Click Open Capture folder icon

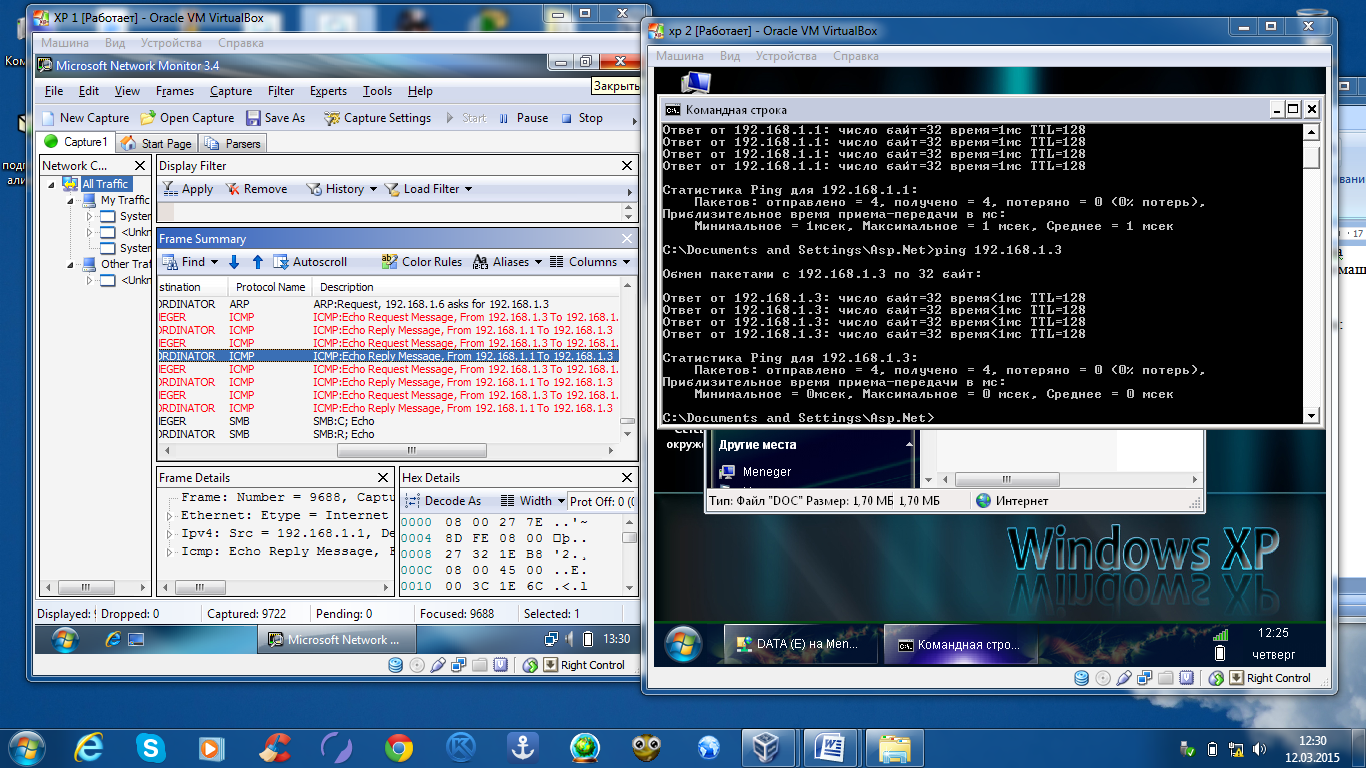[x=148, y=118]
